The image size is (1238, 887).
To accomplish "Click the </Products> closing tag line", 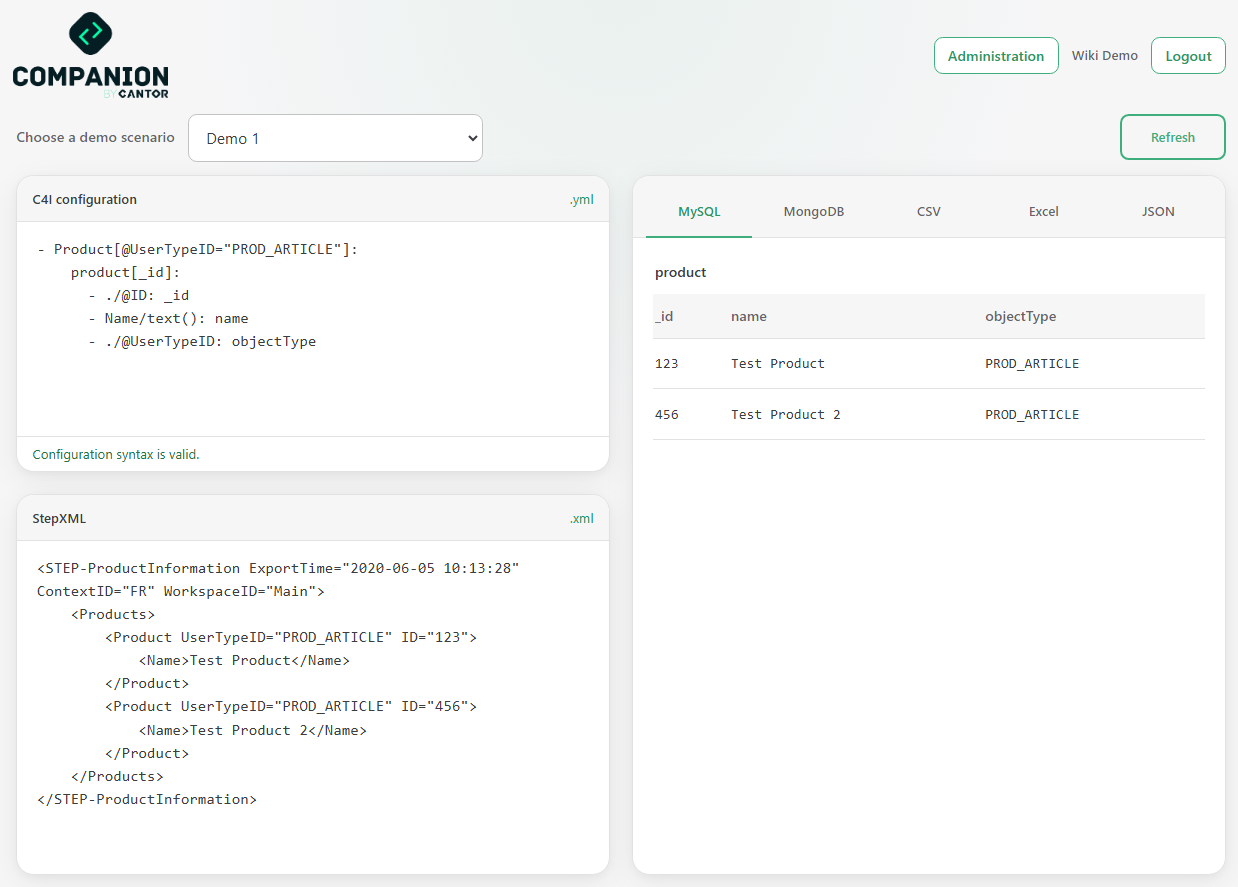I will pos(117,776).
